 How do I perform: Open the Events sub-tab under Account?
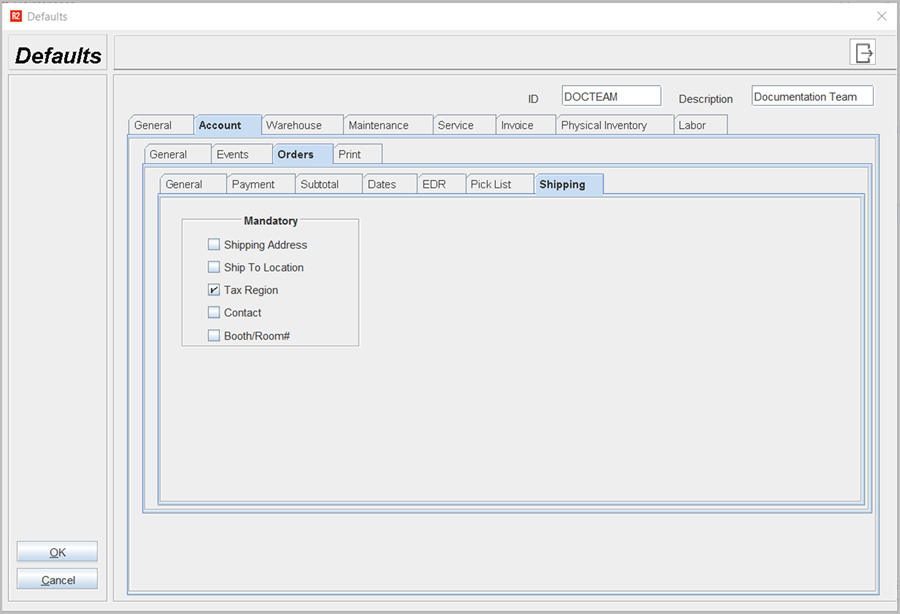(242, 154)
